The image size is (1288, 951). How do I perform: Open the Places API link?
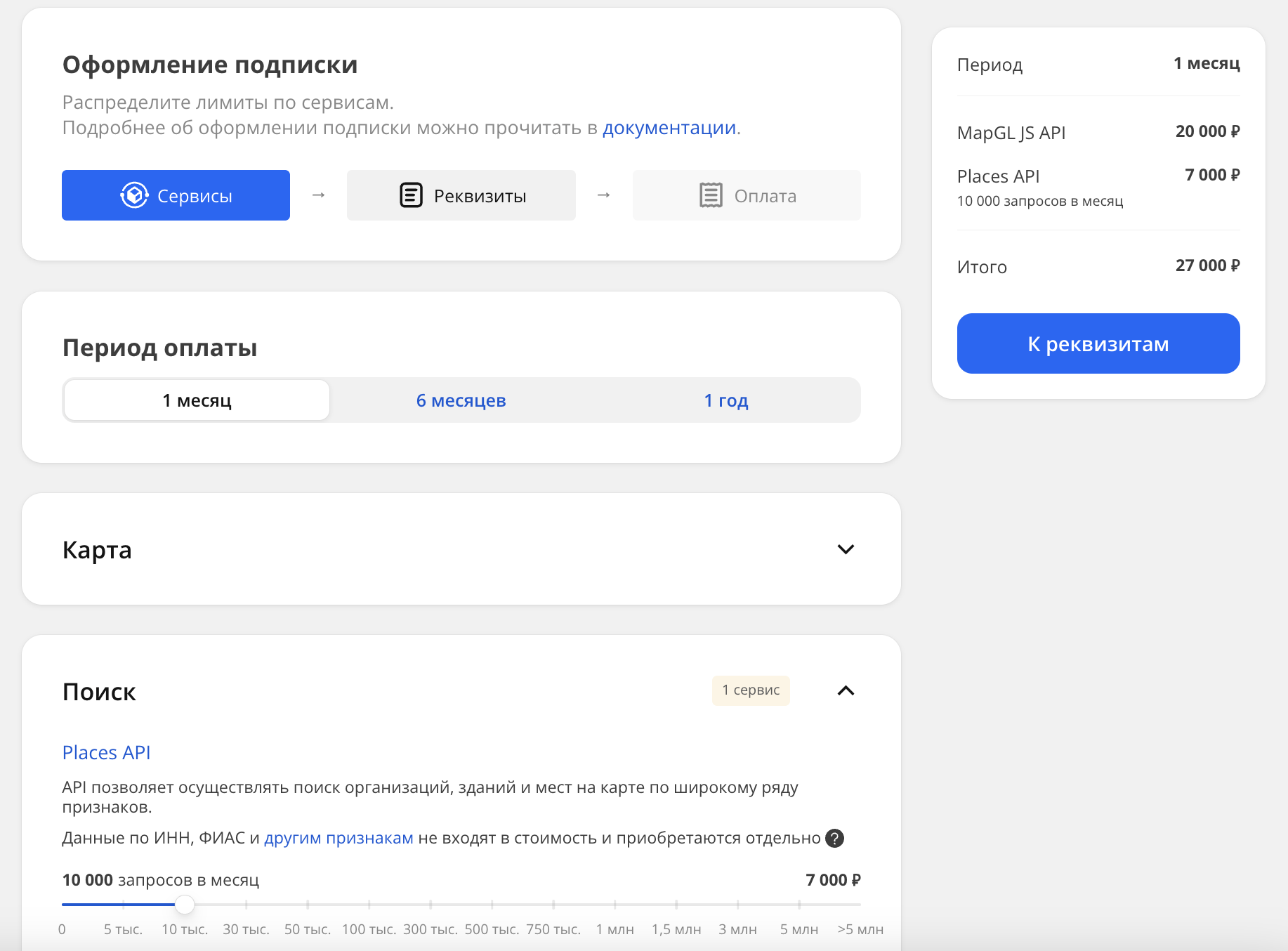(106, 752)
